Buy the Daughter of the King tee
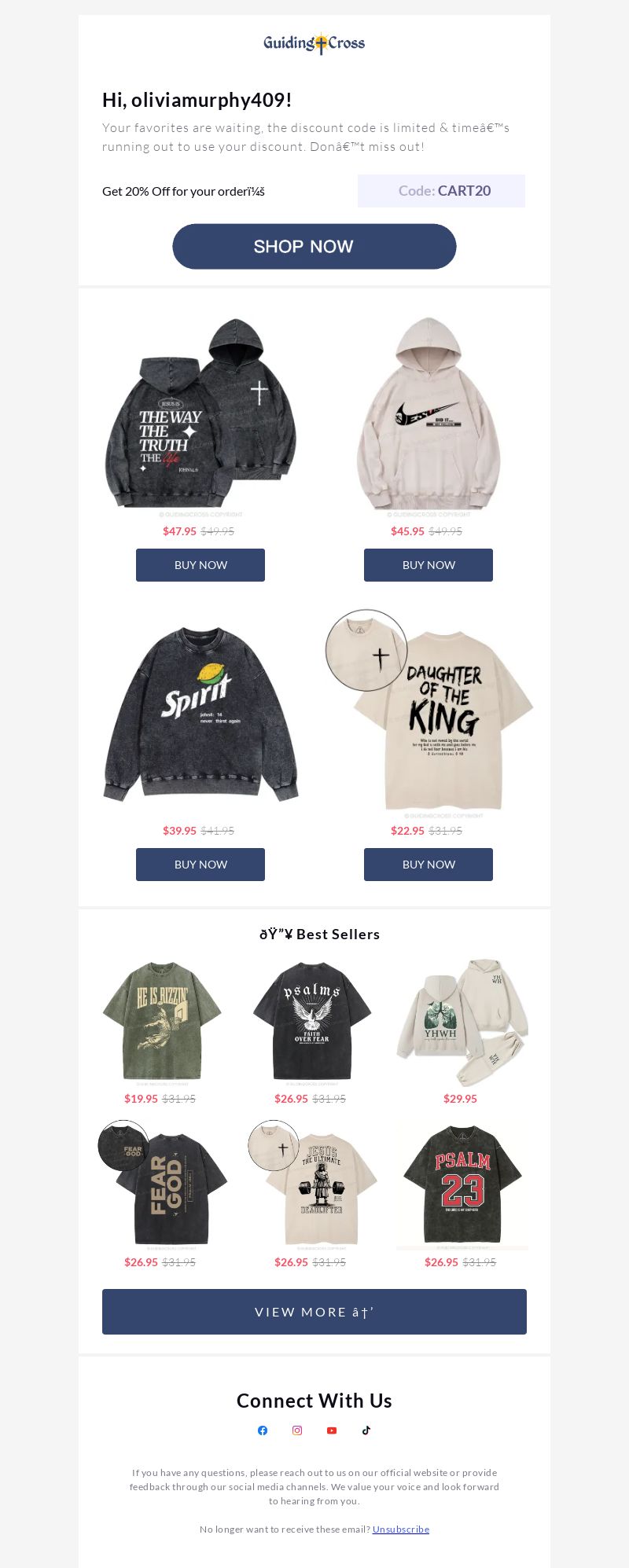 429,865
